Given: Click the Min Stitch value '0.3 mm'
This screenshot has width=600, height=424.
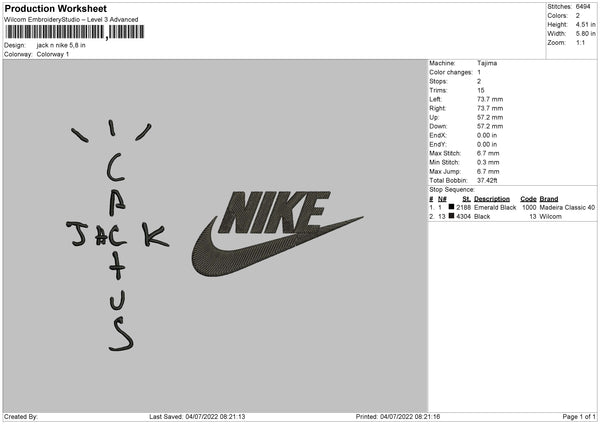Looking at the screenshot, I should pyautogui.click(x=488, y=162).
